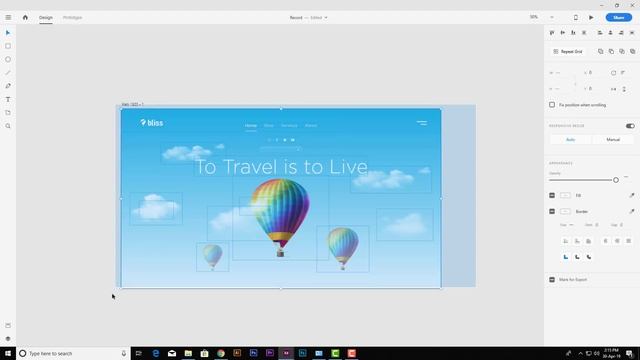This screenshot has height=360, width=640.
Task: Switch to the Prototype tab
Action: click(72, 18)
